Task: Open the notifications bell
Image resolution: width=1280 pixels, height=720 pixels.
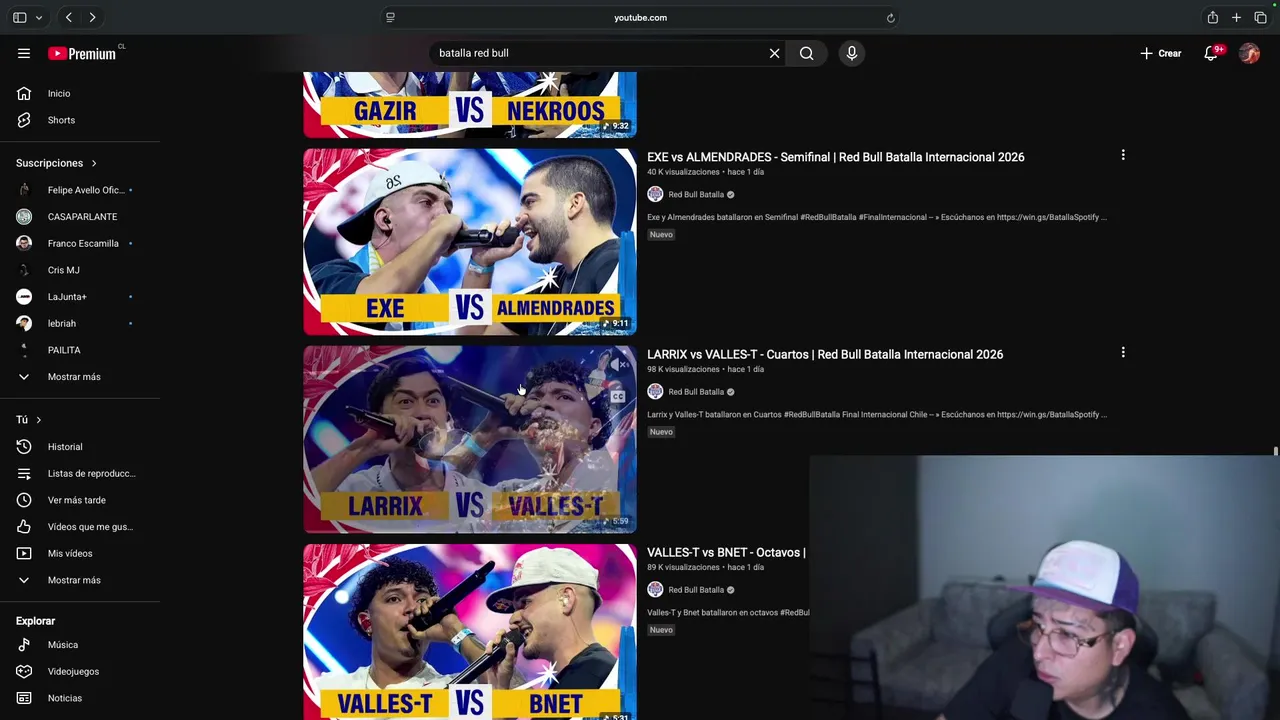Action: click(1211, 53)
